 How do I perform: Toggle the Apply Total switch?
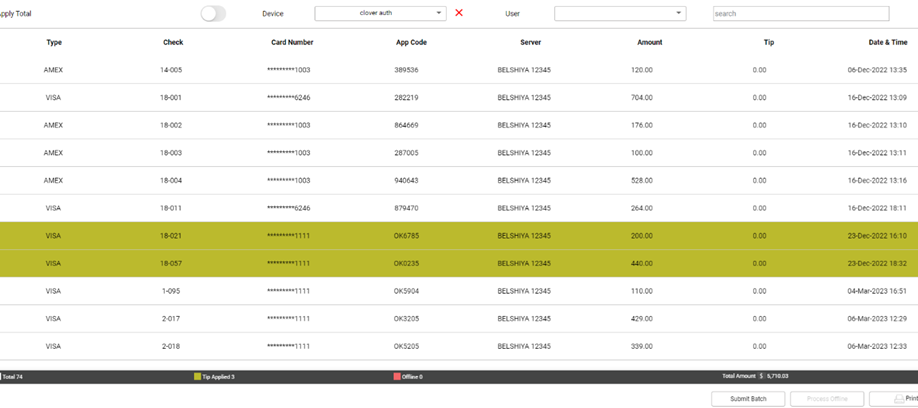click(x=213, y=14)
